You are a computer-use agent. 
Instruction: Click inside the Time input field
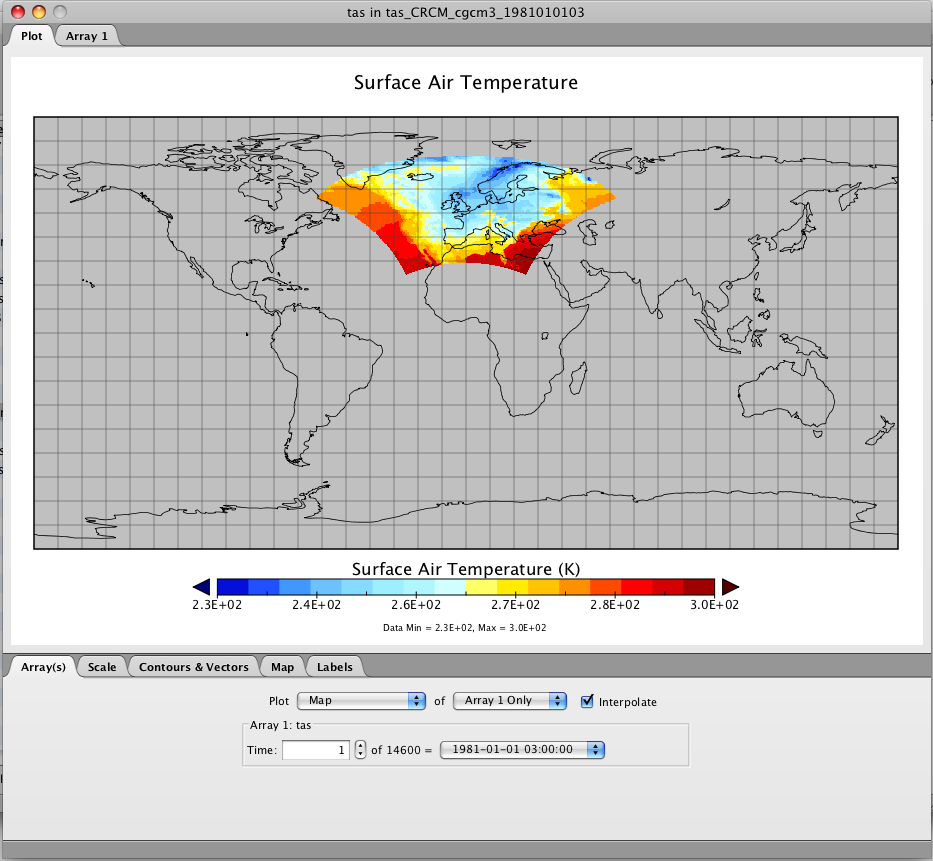pos(314,750)
